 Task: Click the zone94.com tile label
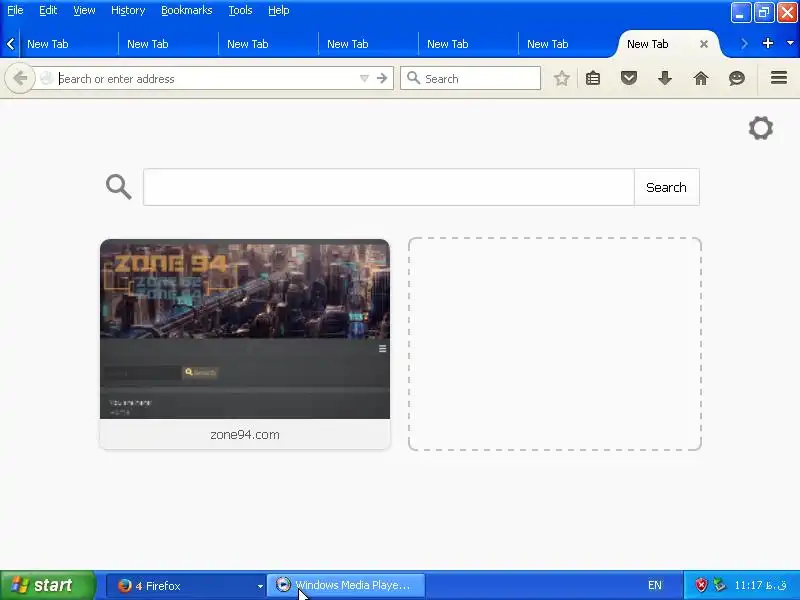(245, 435)
